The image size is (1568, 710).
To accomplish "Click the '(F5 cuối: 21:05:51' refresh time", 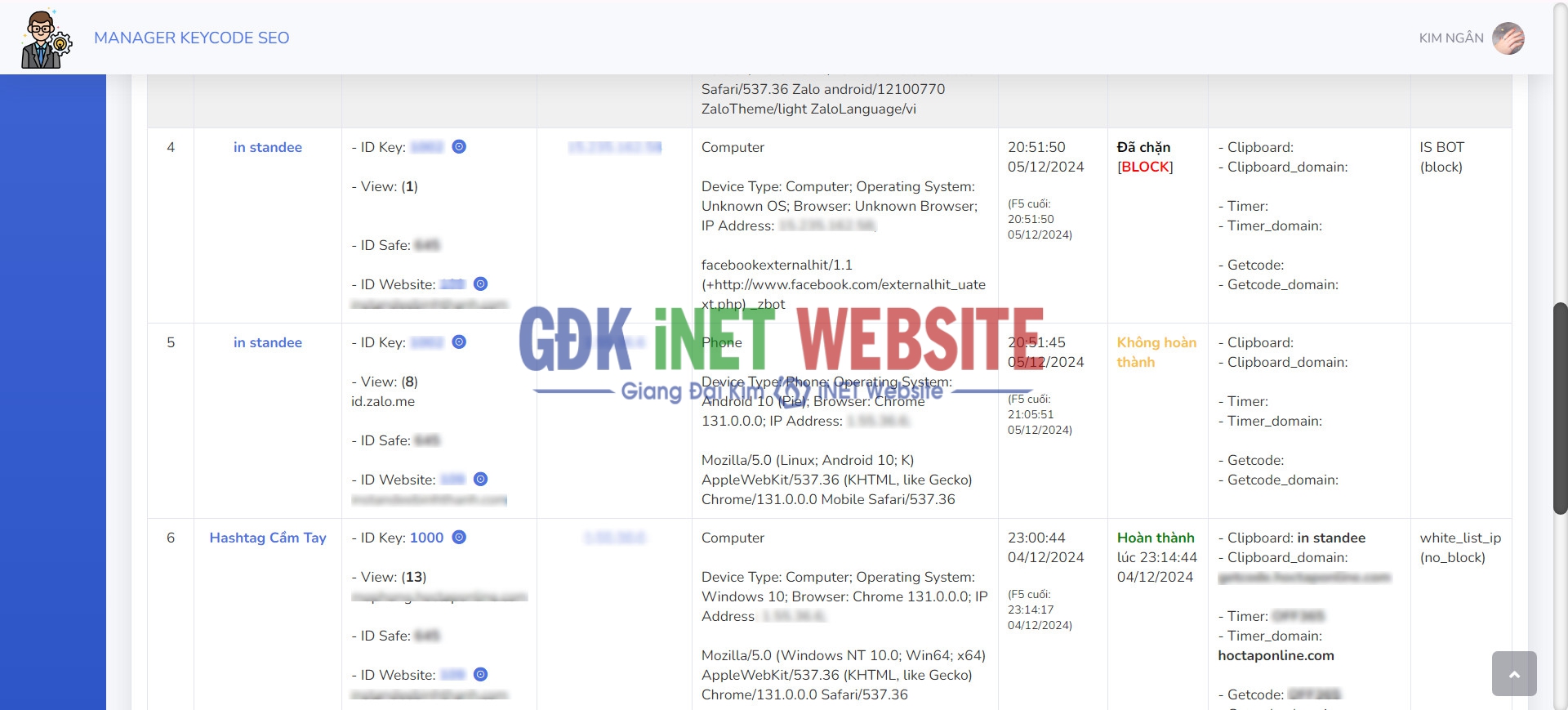I will click(x=1031, y=406).
